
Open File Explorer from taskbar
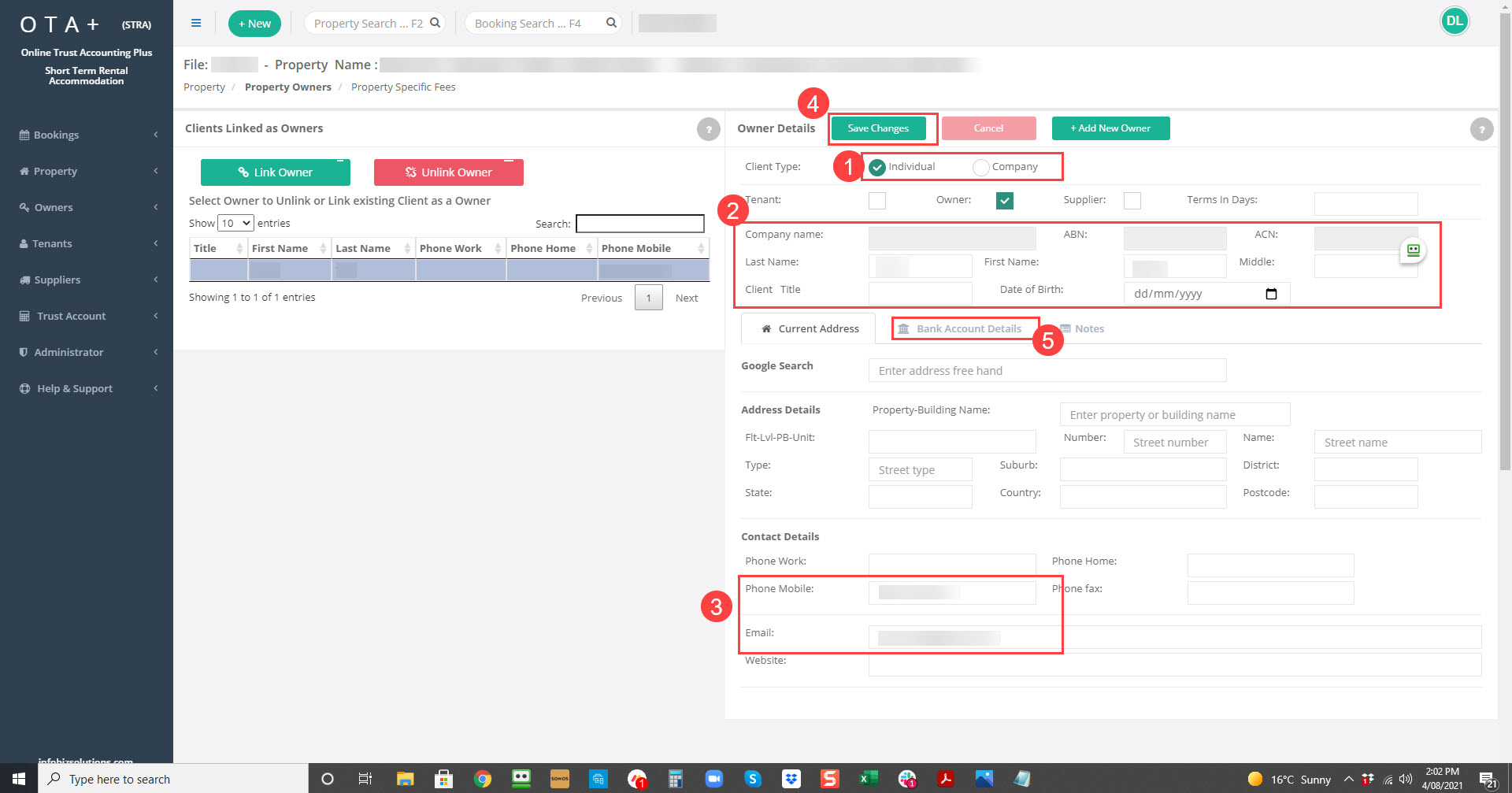[x=405, y=779]
